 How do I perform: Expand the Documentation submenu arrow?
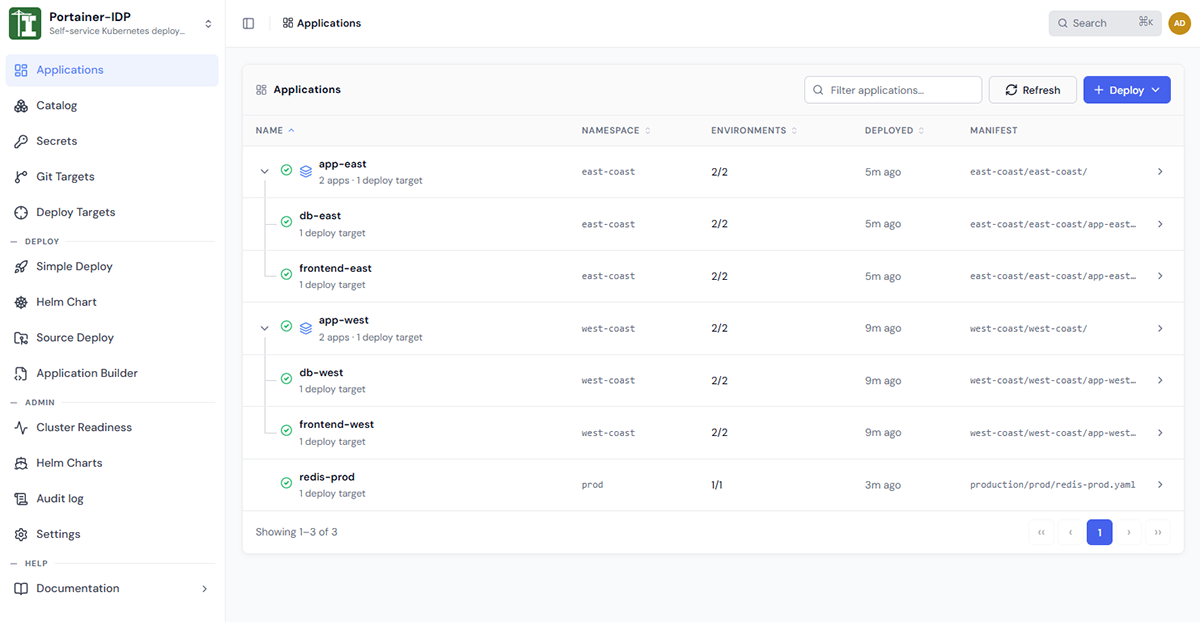[x=205, y=589]
